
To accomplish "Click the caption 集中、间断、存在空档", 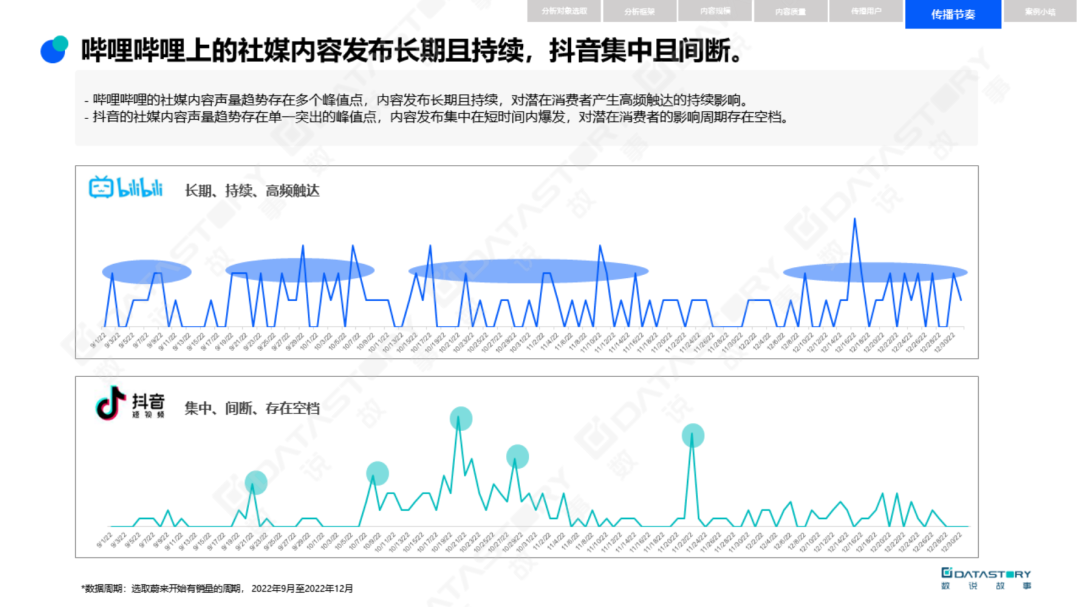I will pos(252,408).
